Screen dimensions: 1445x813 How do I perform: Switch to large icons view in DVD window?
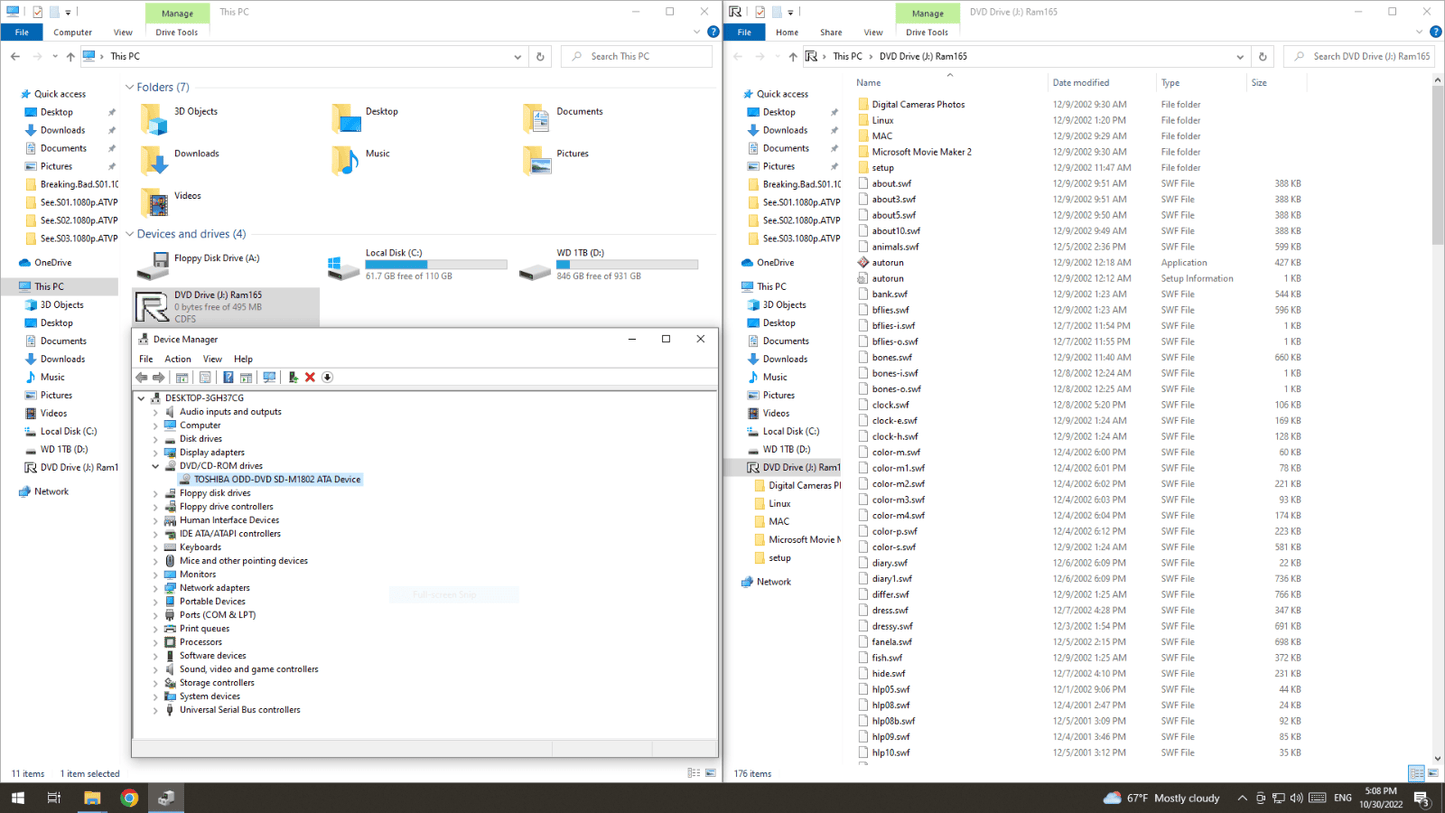1433,774
